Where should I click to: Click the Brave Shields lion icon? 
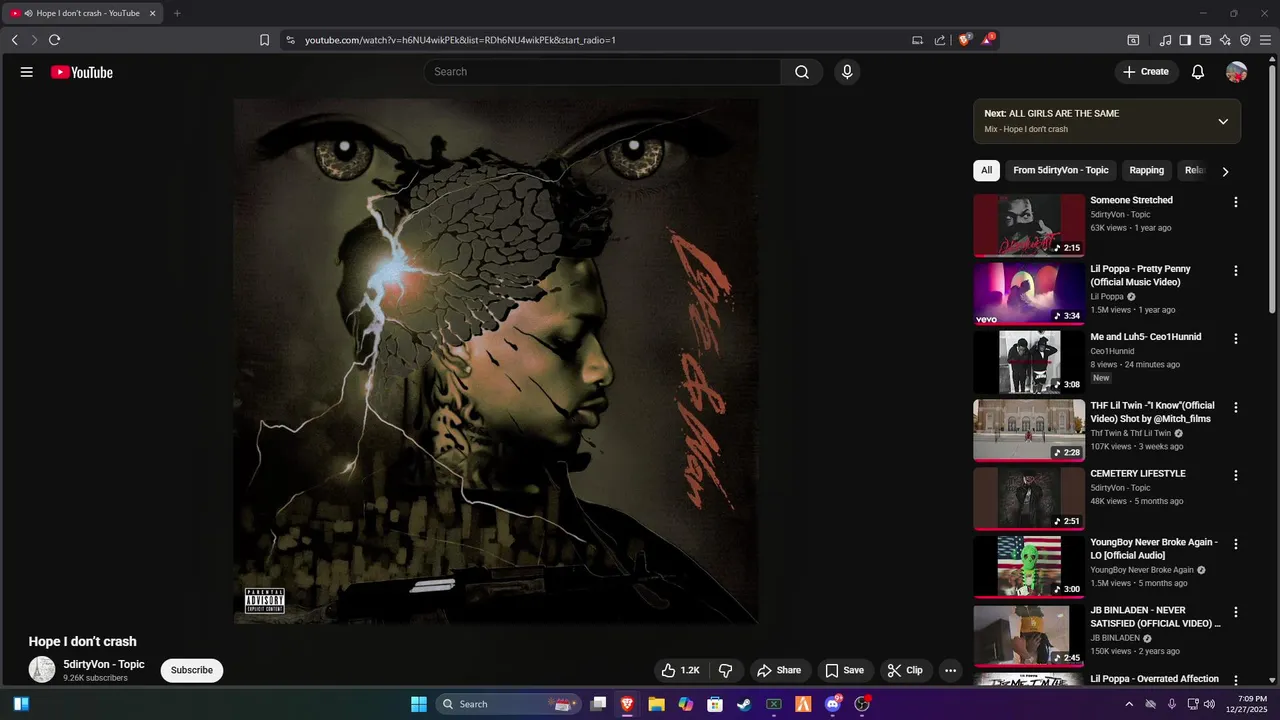(964, 40)
